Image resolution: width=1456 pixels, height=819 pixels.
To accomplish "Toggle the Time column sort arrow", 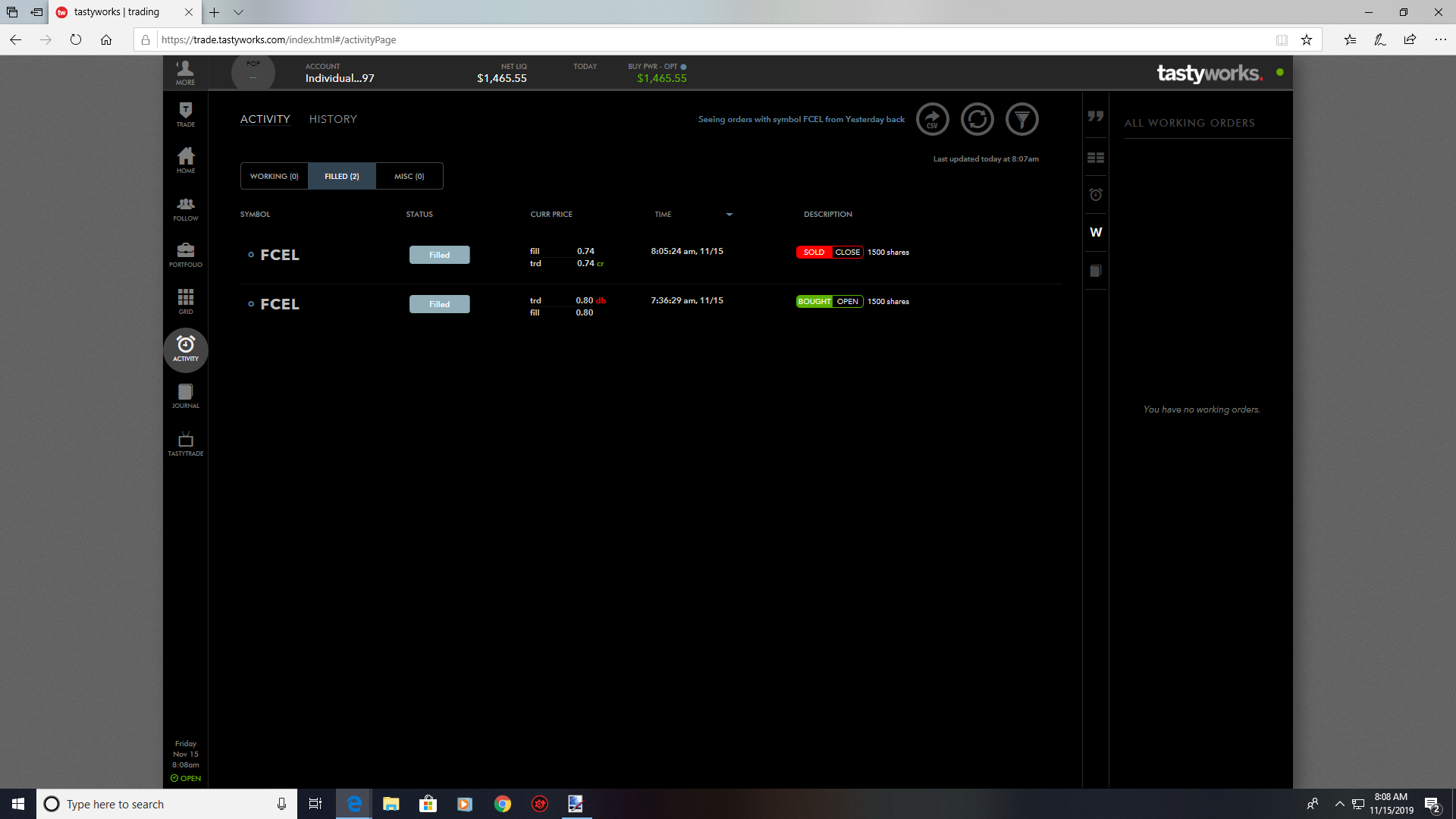I will (x=730, y=215).
